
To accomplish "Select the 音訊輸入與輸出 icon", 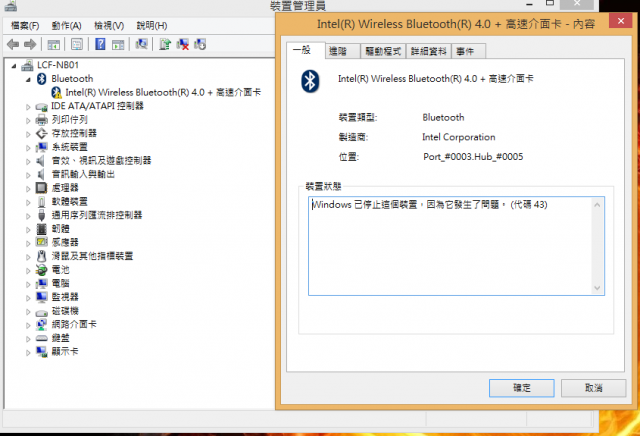I will click(x=40, y=174).
